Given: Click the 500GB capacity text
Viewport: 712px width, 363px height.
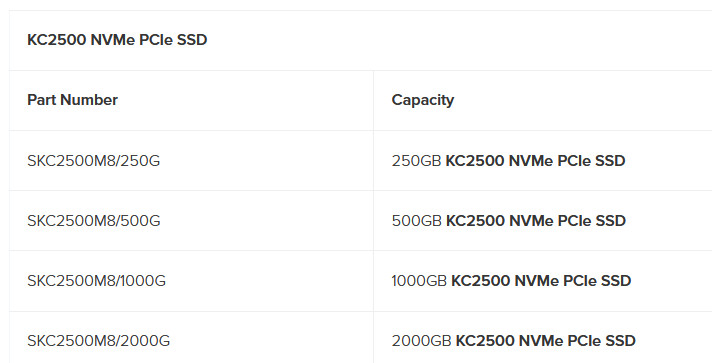Looking at the screenshot, I should (x=416, y=221).
